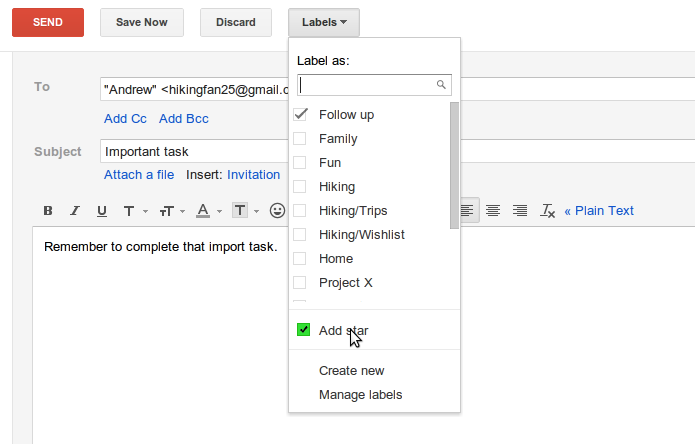Insert an emoticon
This screenshot has width=695, height=444.
pos(277,211)
